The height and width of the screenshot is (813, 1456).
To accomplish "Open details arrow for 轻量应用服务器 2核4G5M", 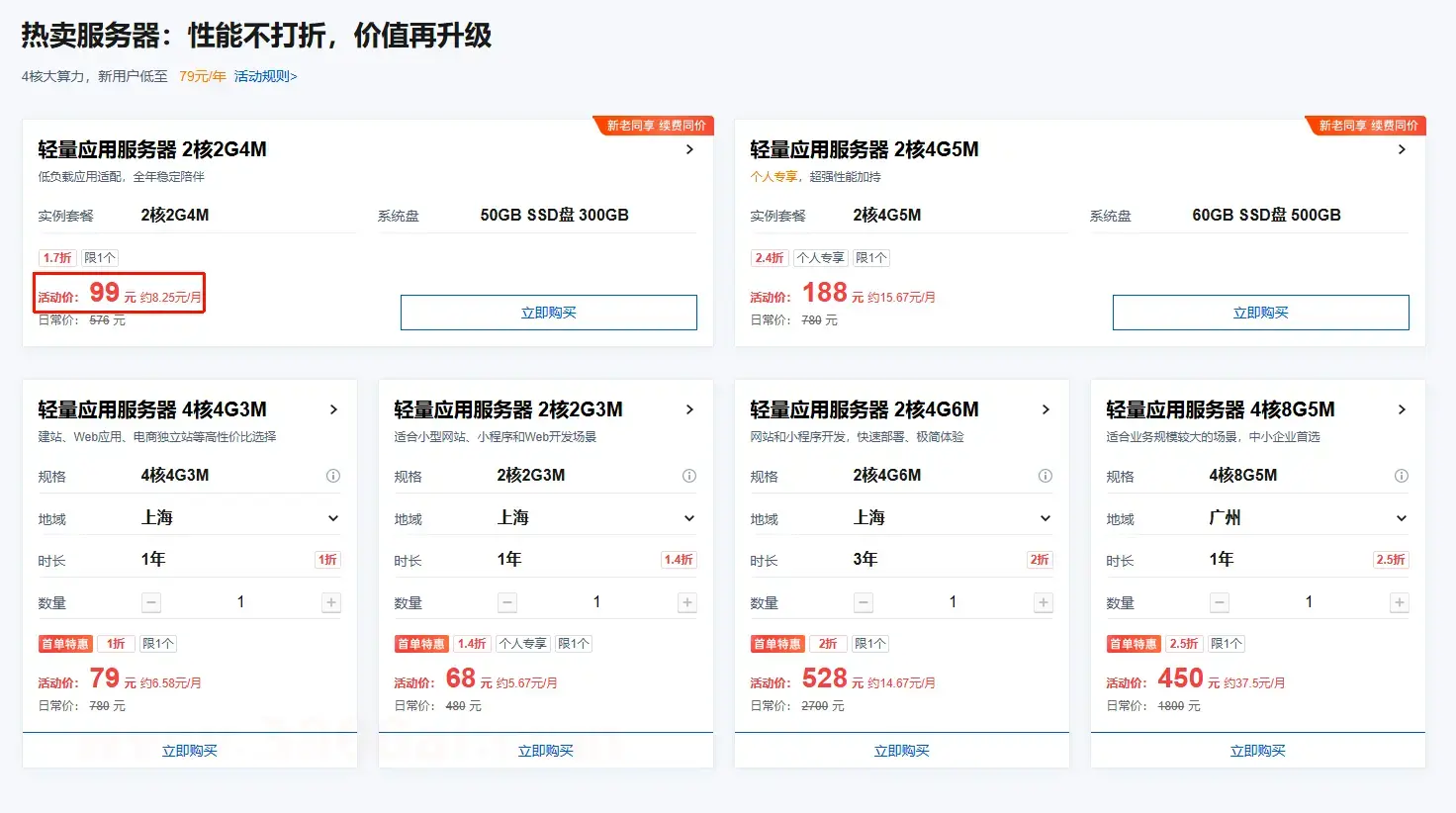I will 1402,149.
